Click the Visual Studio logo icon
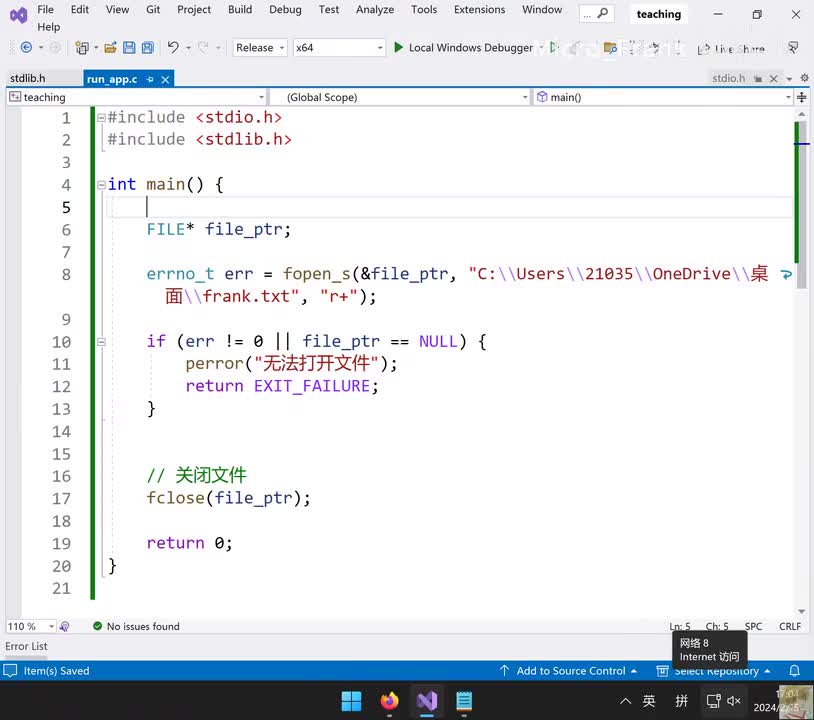This screenshot has height=720, width=814. 18,16
